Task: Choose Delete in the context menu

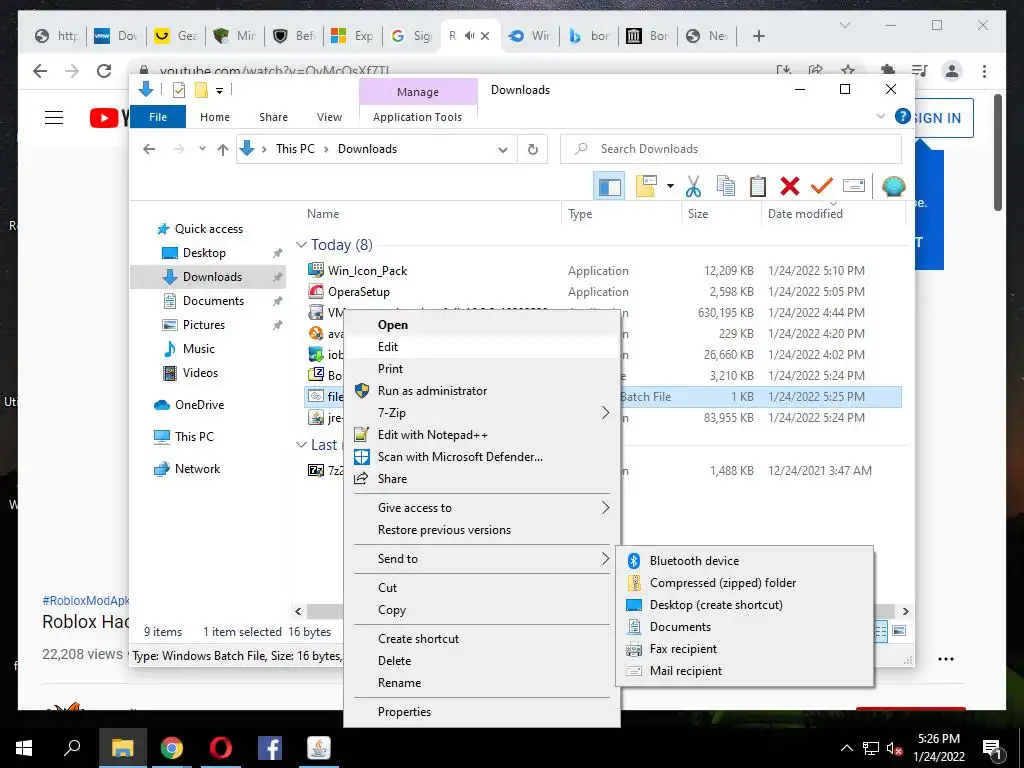Action: pyautogui.click(x=482, y=661)
